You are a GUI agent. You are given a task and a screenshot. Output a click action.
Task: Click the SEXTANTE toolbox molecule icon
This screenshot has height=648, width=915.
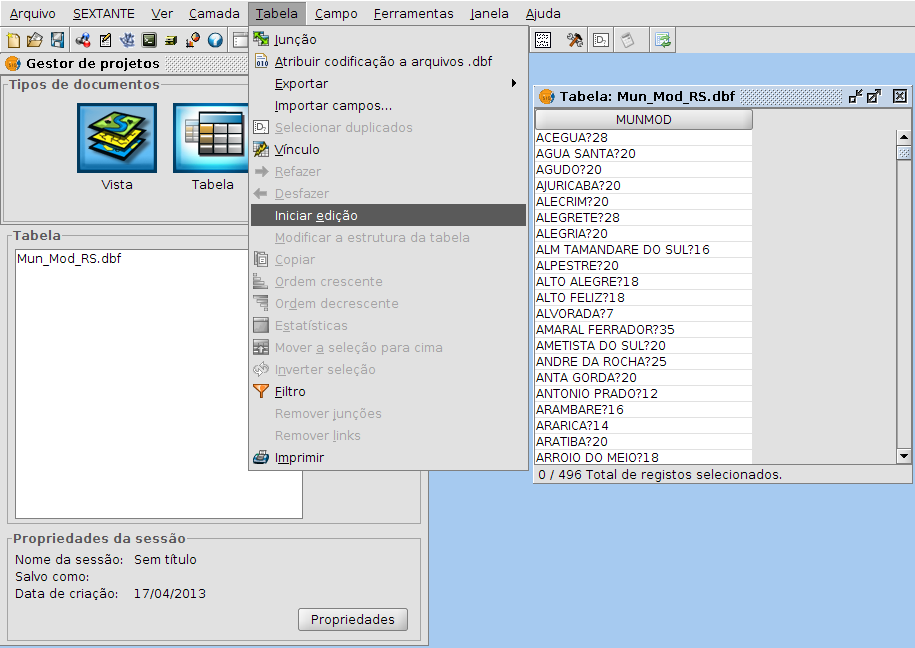[83, 40]
